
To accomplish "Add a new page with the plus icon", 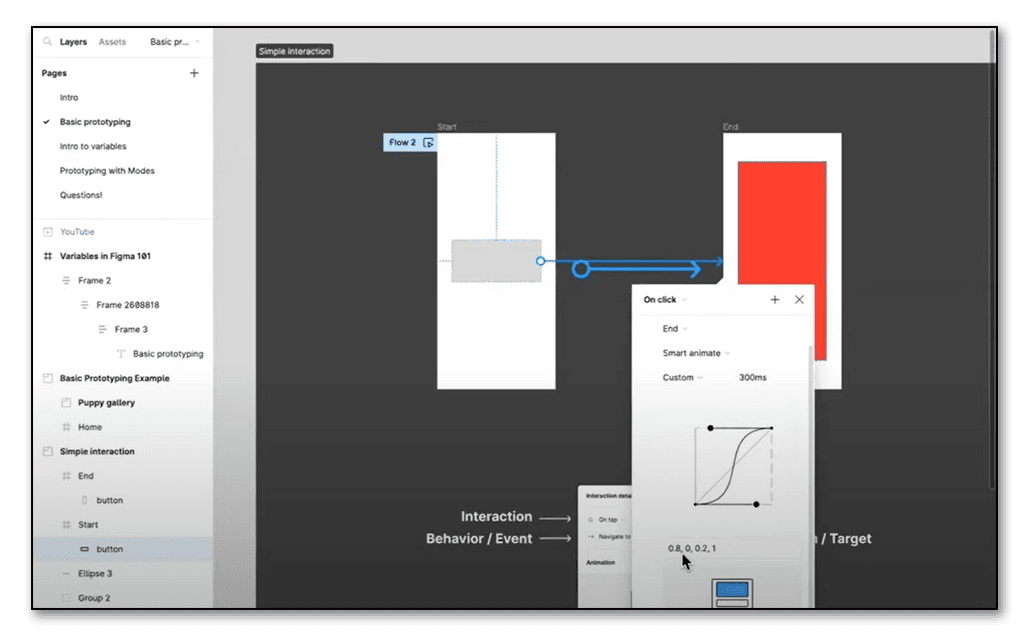I will 194,73.
